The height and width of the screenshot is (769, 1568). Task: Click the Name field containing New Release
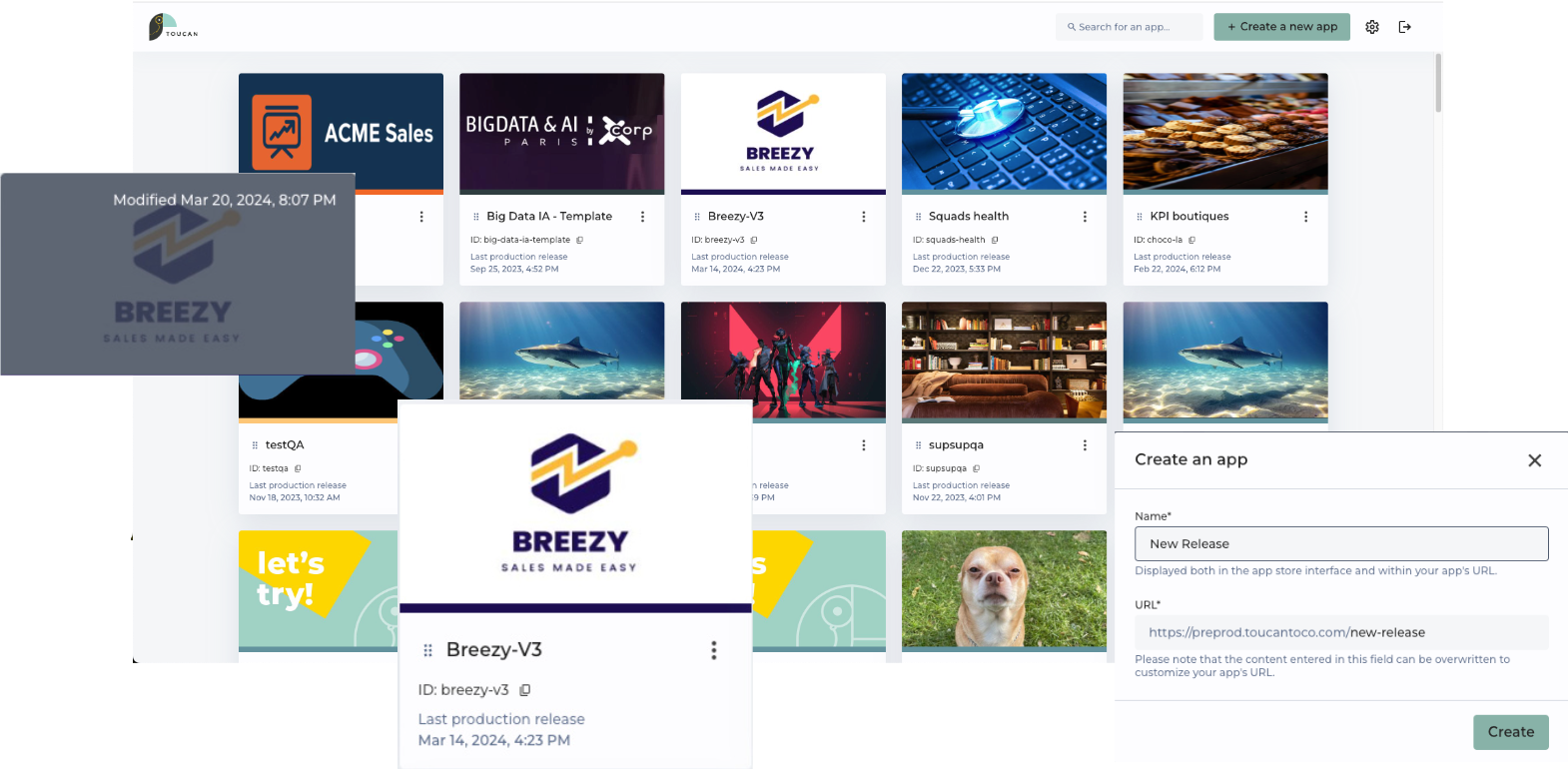pos(1341,544)
